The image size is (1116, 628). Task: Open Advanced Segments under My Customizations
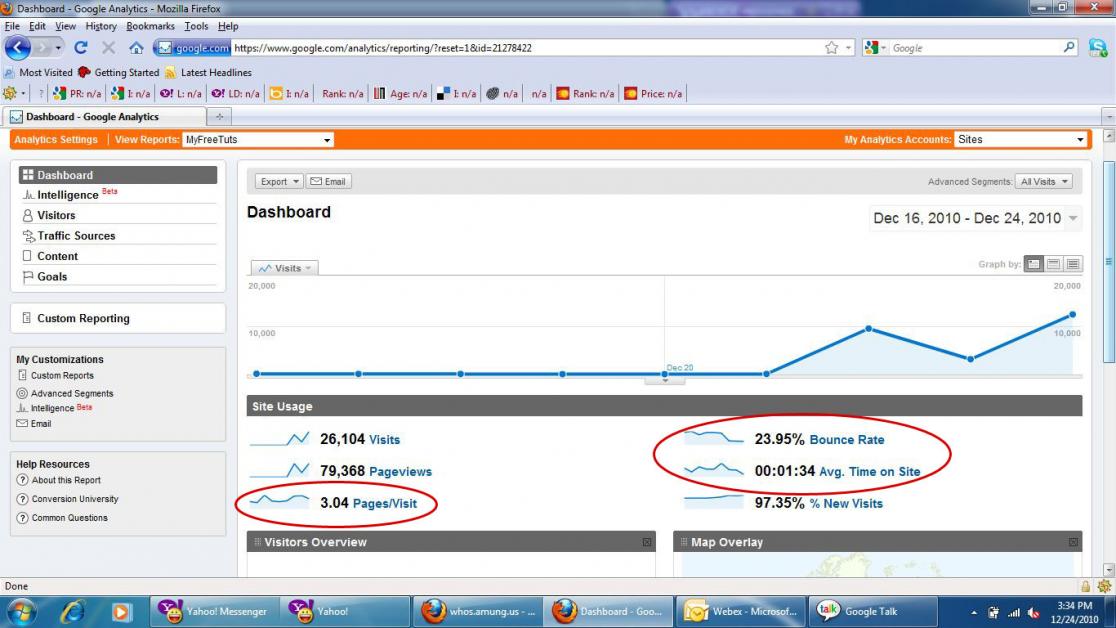click(x=72, y=393)
